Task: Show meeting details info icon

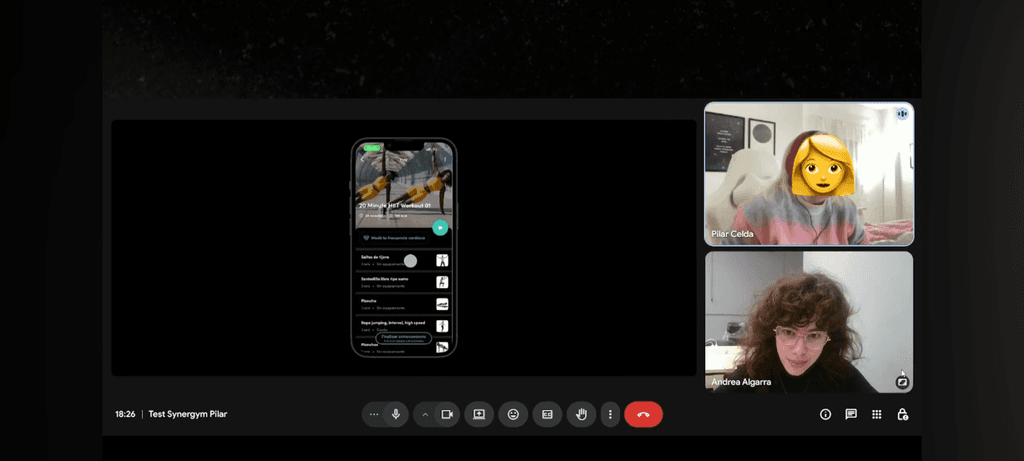Action: coord(825,415)
